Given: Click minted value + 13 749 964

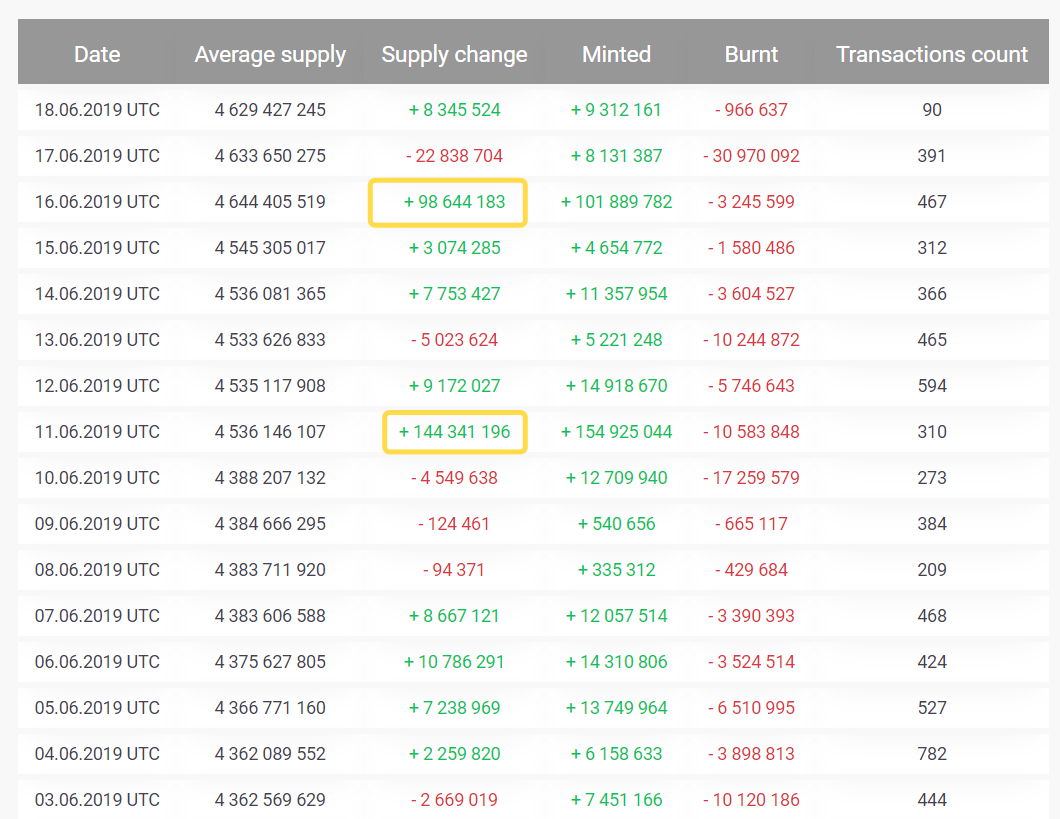Looking at the screenshot, I should tap(617, 707).
